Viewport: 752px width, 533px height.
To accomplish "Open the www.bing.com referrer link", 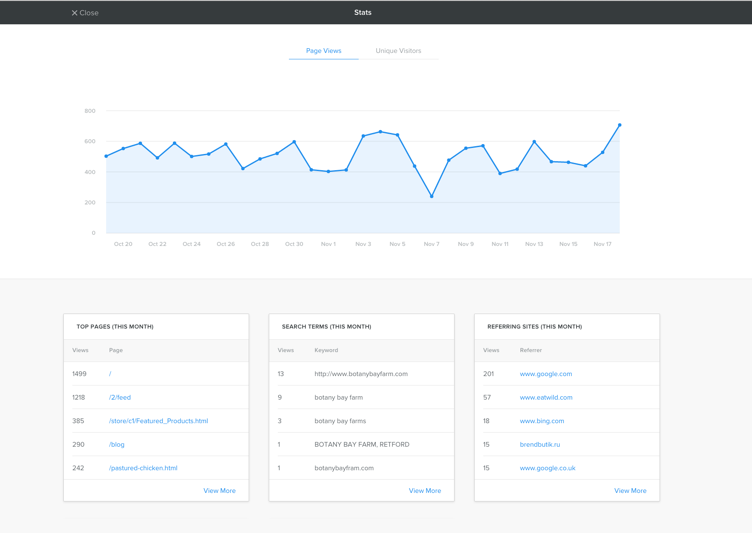I will pos(541,421).
